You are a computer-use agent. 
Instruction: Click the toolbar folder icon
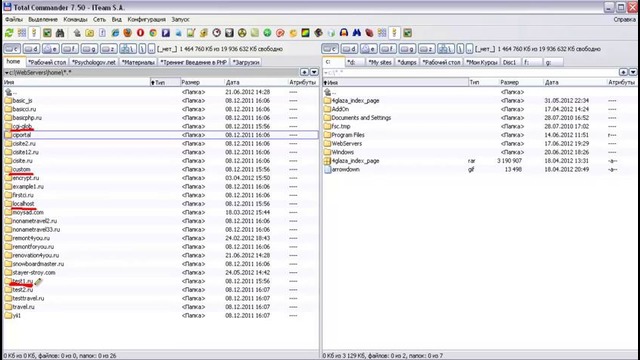pyautogui.click(x=90, y=33)
